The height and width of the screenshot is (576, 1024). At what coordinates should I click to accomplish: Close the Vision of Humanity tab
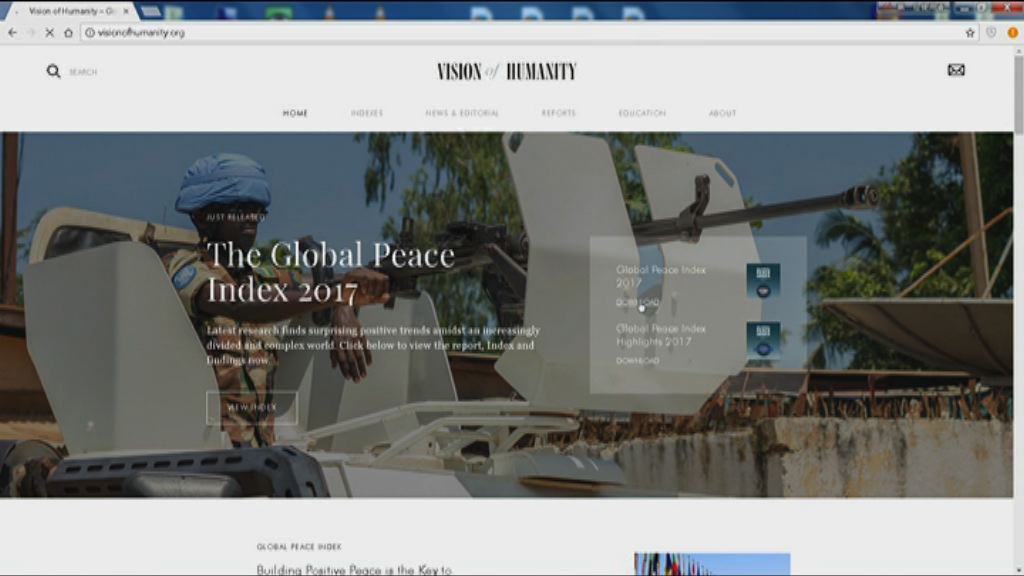(126, 11)
